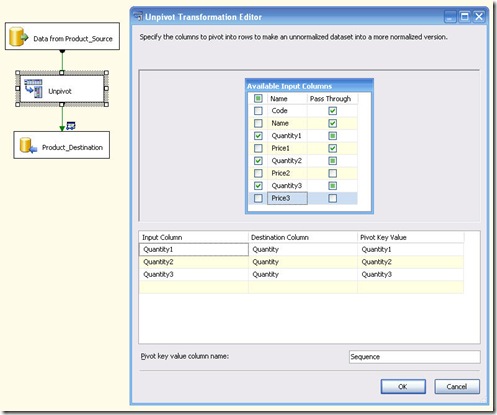Click the Pivot Key Value header
This screenshot has height=415, width=497.
point(411,237)
